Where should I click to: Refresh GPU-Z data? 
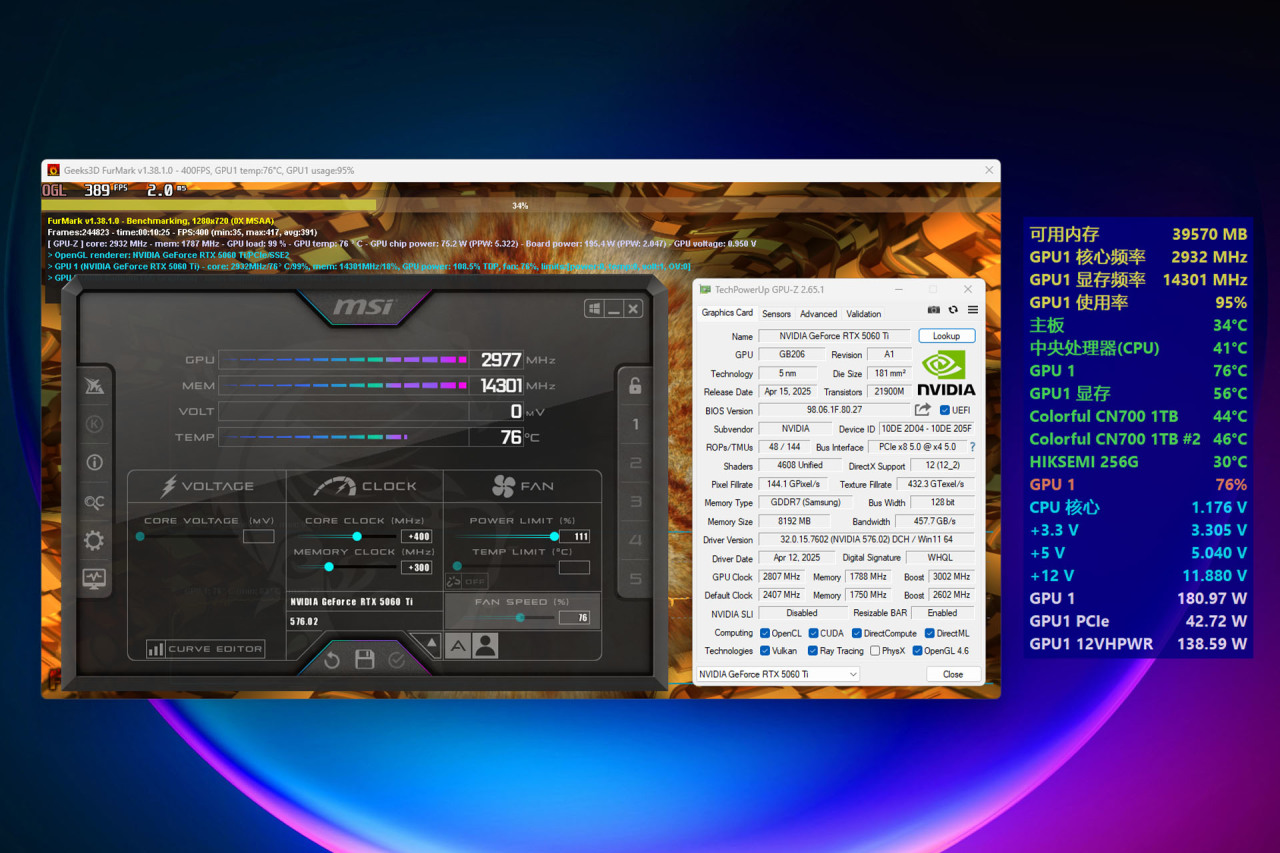953,310
